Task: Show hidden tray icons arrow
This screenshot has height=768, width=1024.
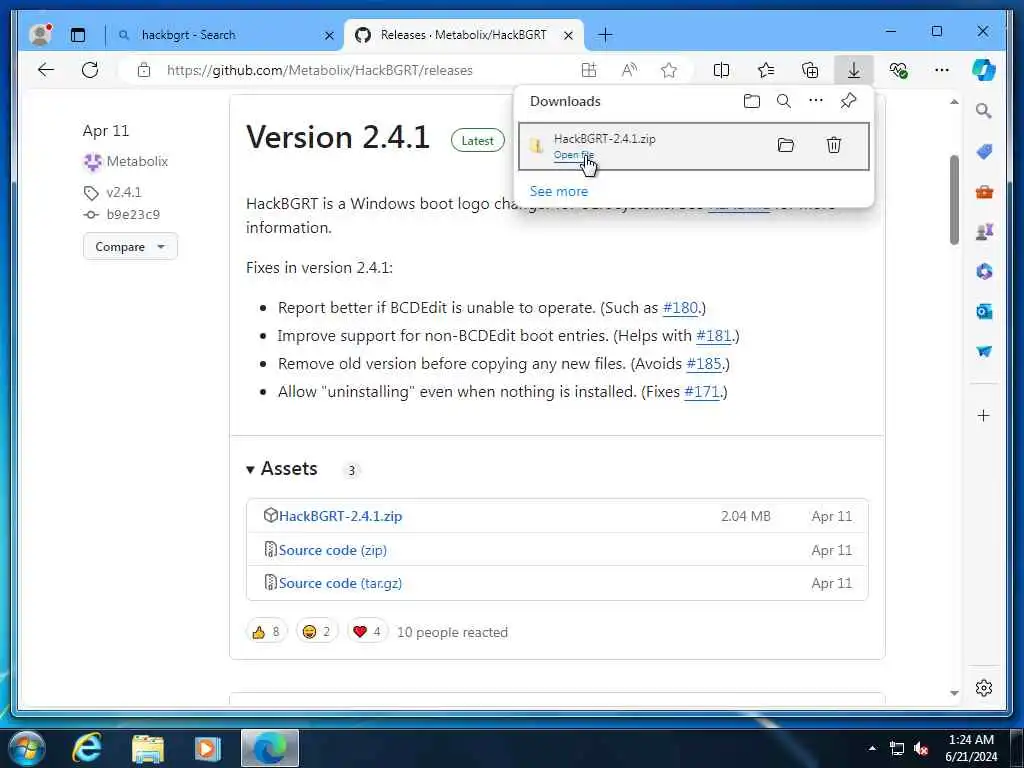Action: (x=872, y=748)
